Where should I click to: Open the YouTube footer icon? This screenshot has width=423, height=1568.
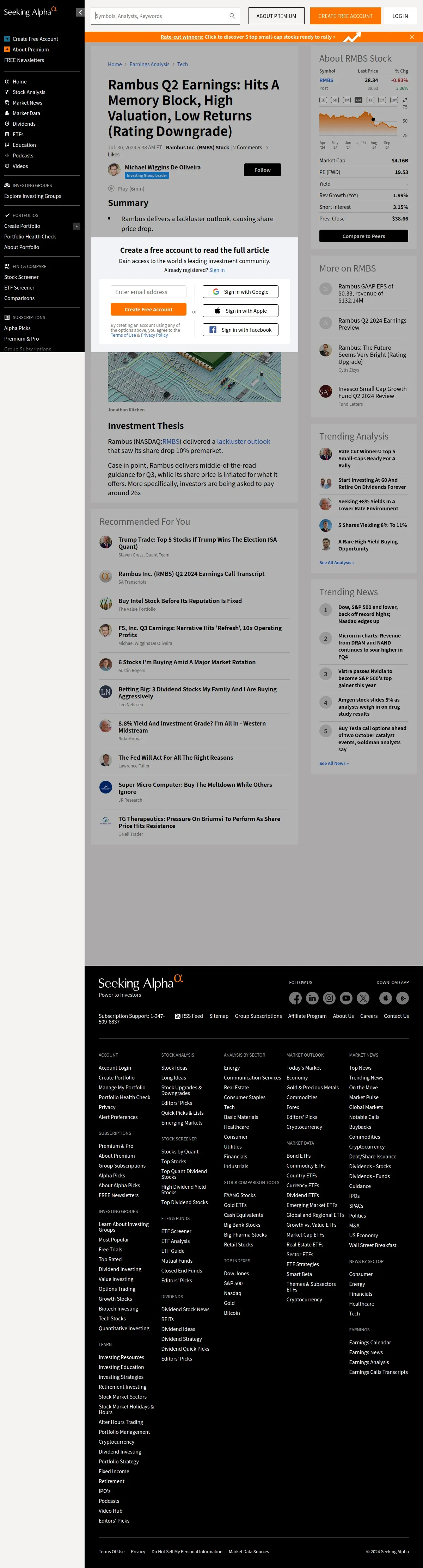pos(346,998)
